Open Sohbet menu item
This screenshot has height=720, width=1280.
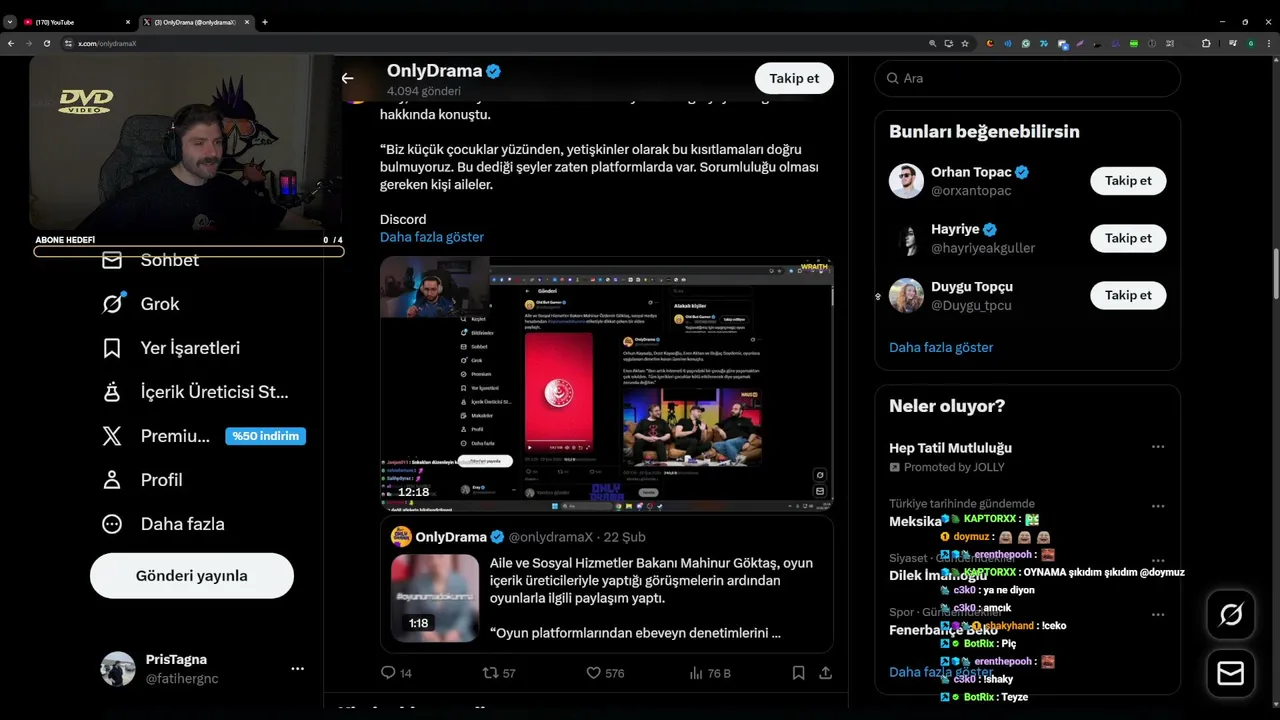(170, 260)
